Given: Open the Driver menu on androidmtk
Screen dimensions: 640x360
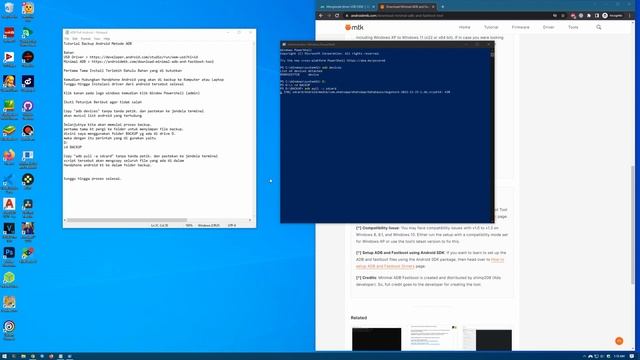Looking at the screenshot, I should pyautogui.click(x=548, y=27).
